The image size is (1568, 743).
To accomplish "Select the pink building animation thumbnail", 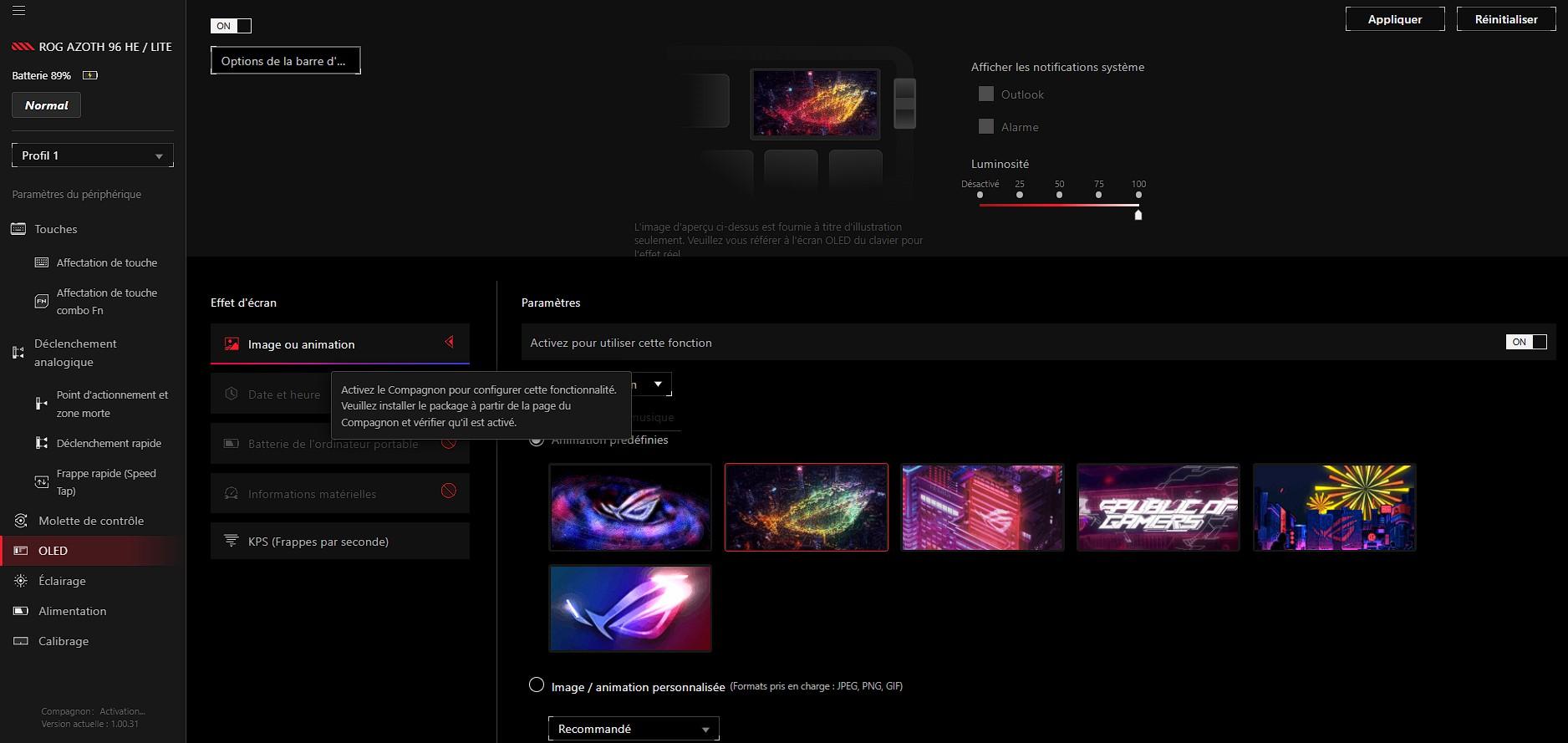I will click(982, 507).
